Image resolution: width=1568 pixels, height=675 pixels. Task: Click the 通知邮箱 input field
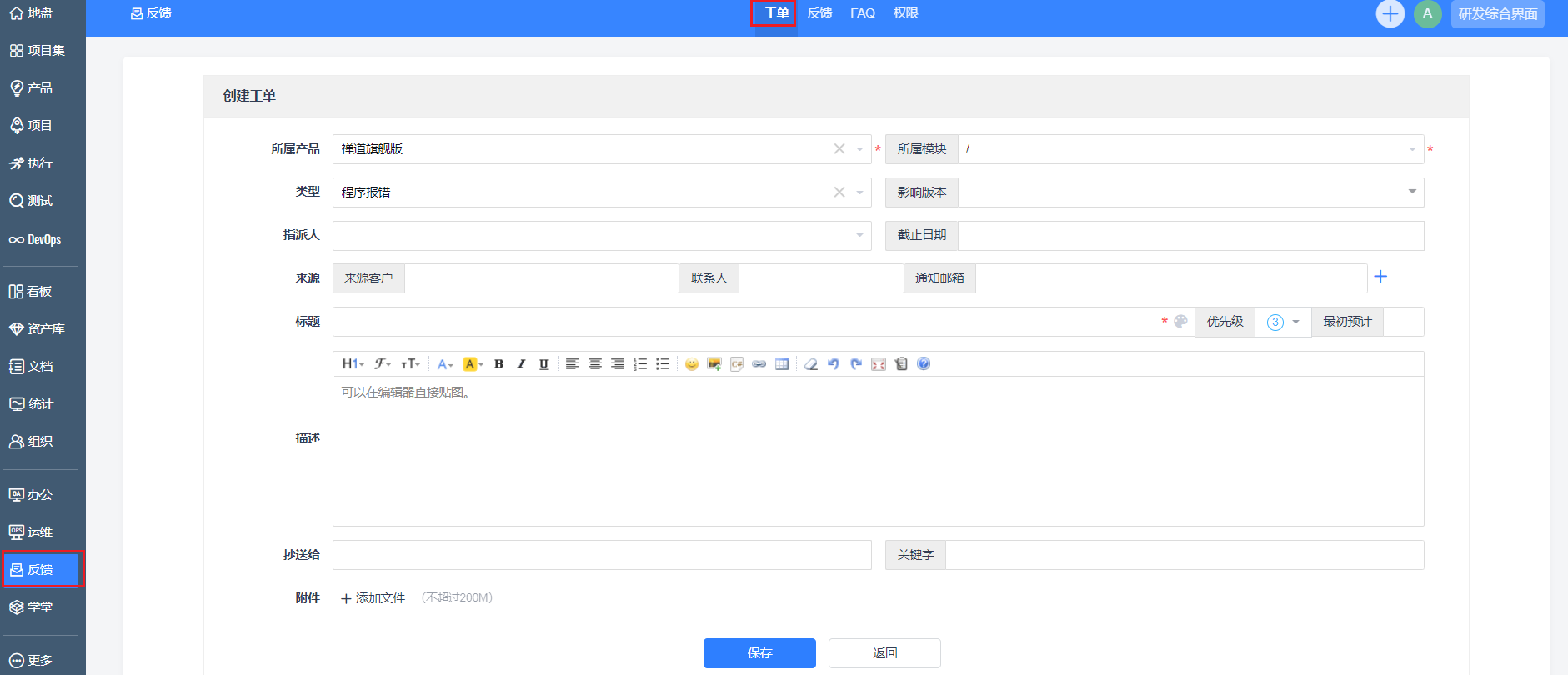pyautogui.click(x=1171, y=278)
